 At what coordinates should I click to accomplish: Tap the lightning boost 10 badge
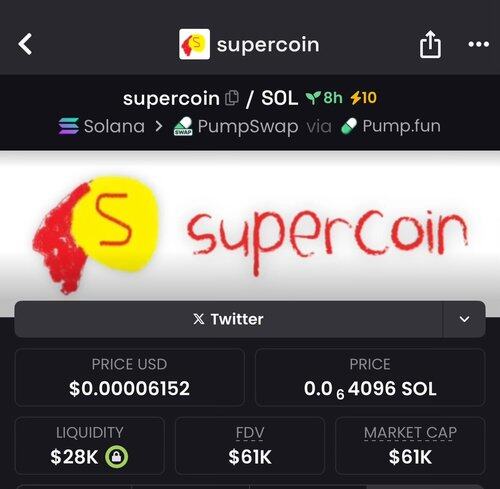coord(363,98)
